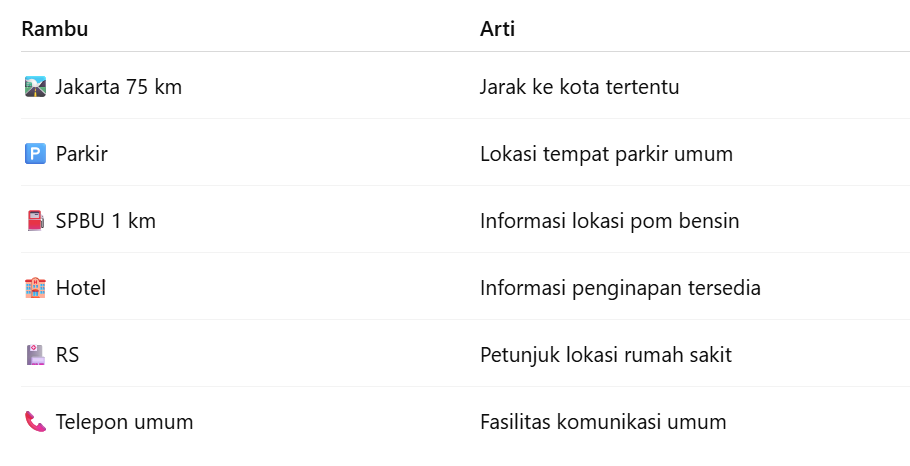The height and width of the screenshot is (466, 910).
Task: Click the Rambu column header
Action: point(55,29)
